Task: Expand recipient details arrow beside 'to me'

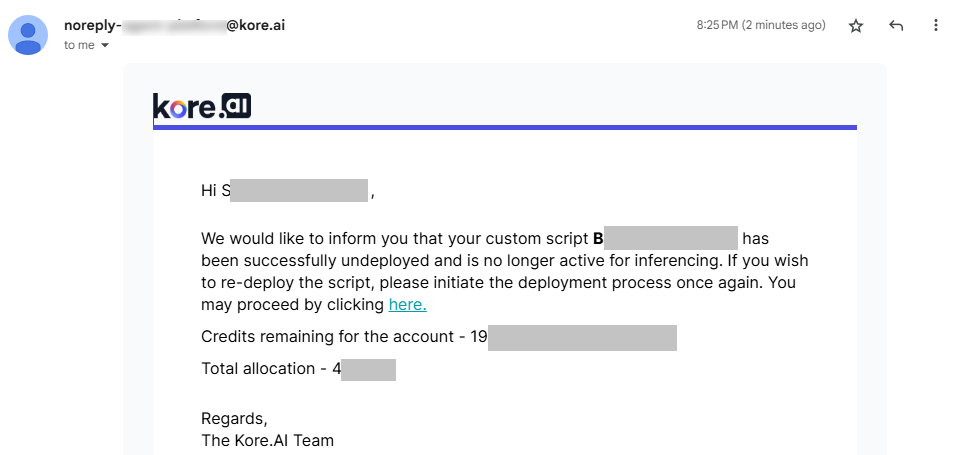Action: point(105,45)
